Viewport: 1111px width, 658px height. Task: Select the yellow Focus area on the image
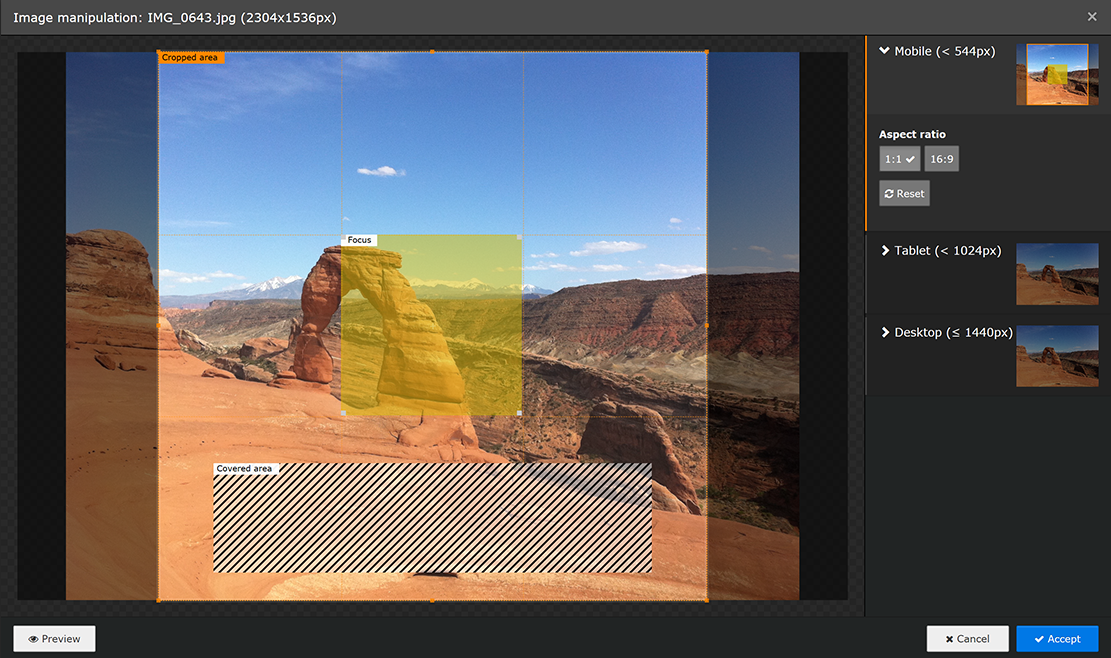[430, 325]
